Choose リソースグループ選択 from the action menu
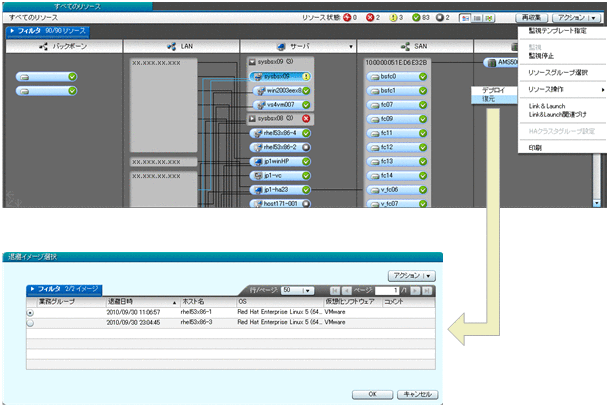 point(558,74)
